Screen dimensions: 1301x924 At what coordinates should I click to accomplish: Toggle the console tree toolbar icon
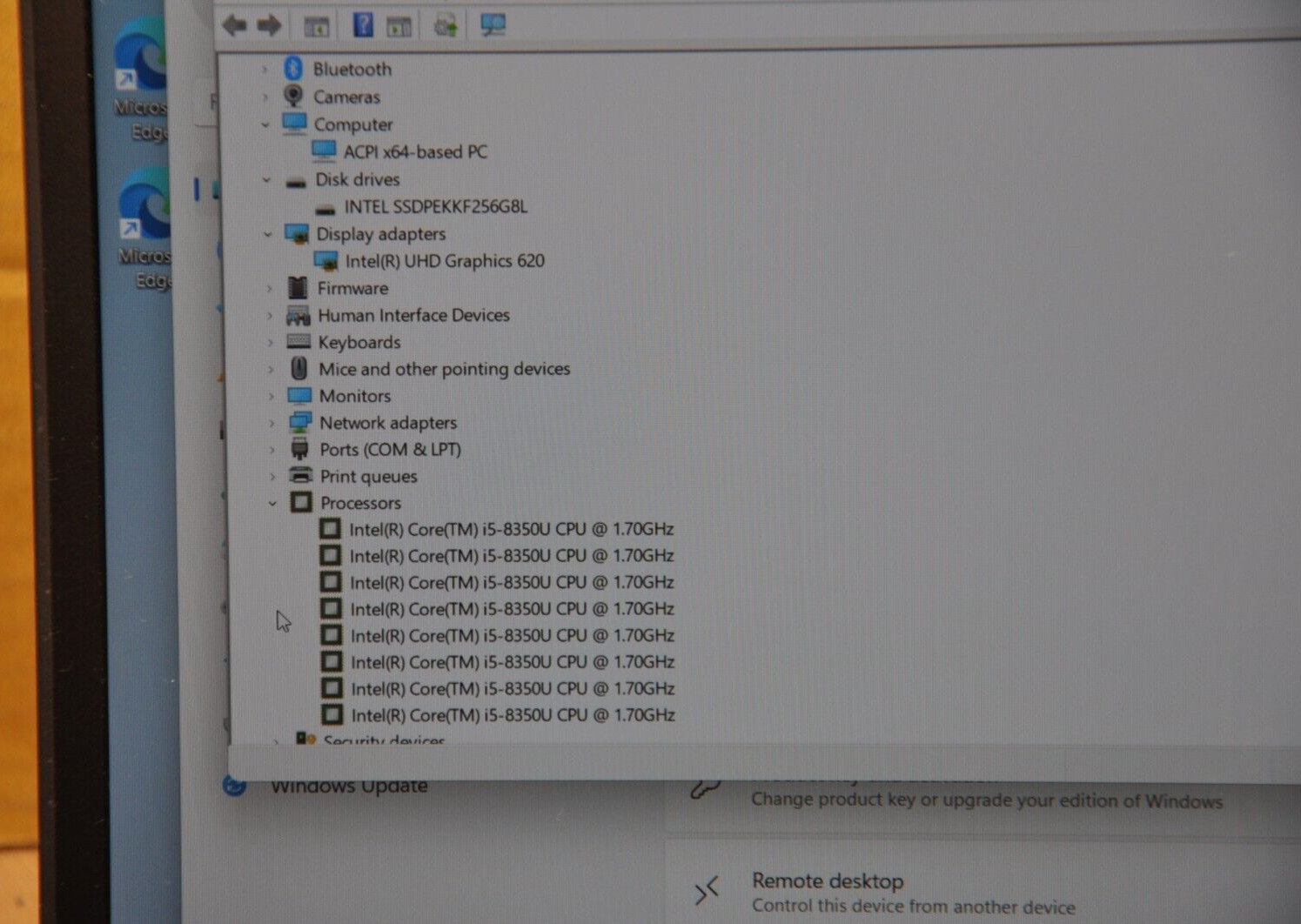point(317,26)
